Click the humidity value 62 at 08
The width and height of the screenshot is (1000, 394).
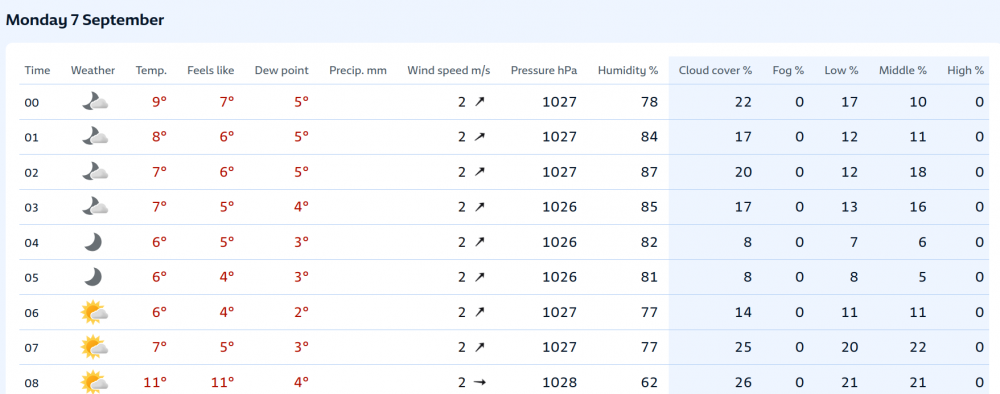650,383
